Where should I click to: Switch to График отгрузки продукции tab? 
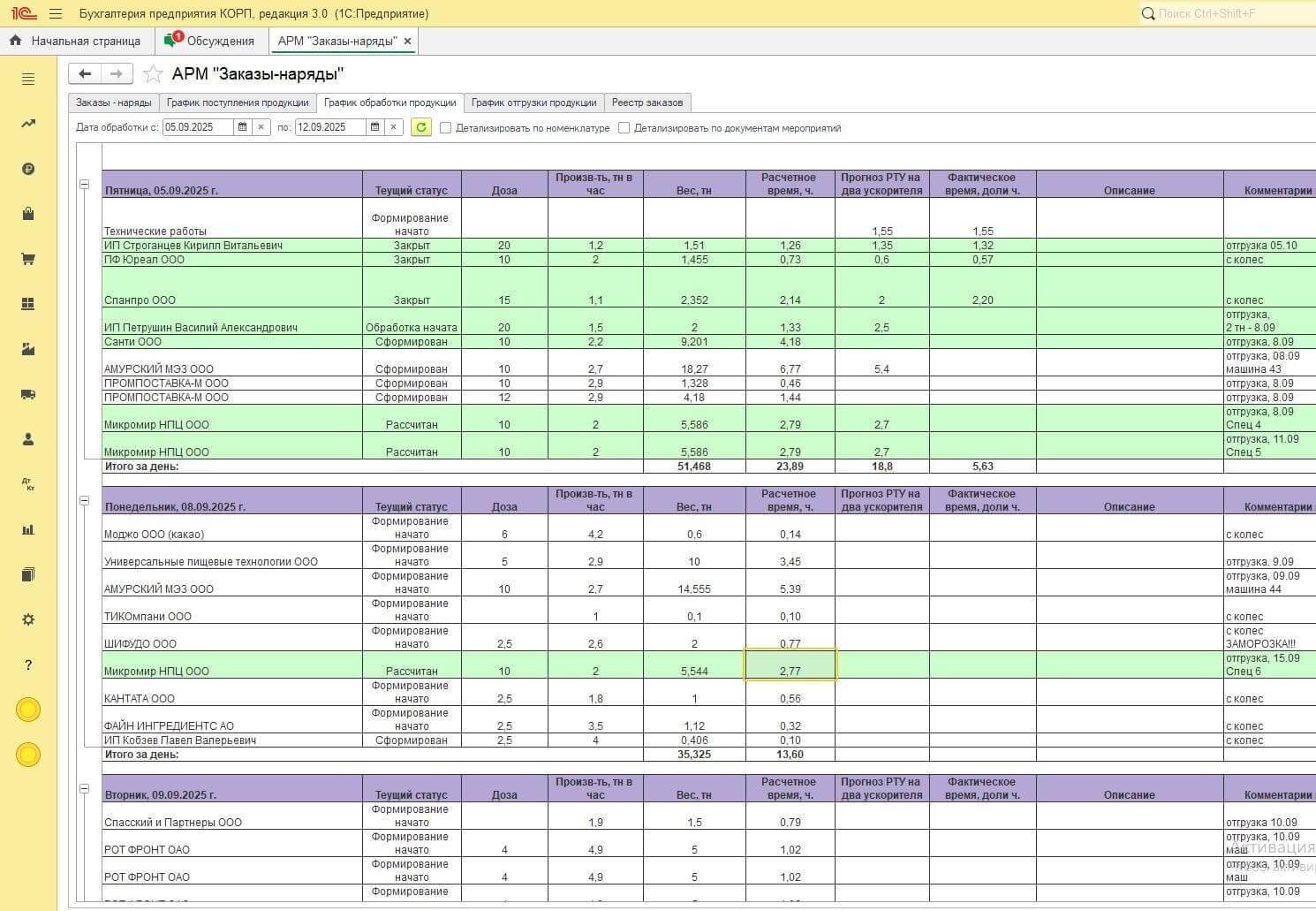(533, 102)
